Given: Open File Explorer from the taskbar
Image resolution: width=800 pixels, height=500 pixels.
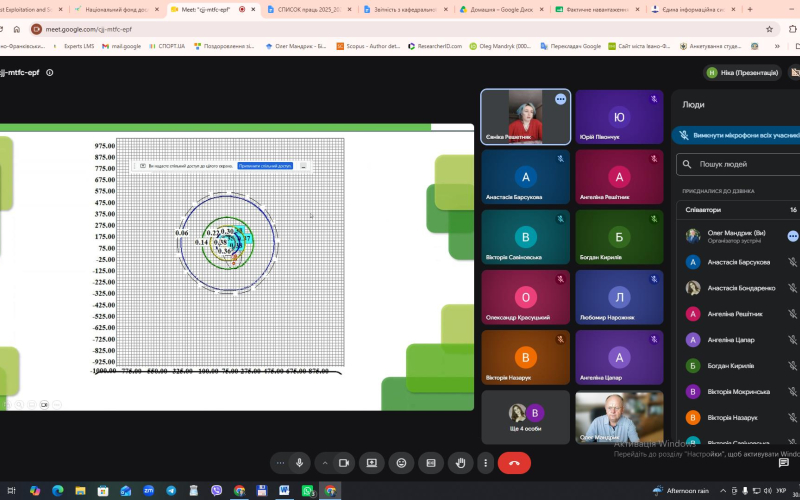Looking at the screenshot, I should (x=80, y=491).
